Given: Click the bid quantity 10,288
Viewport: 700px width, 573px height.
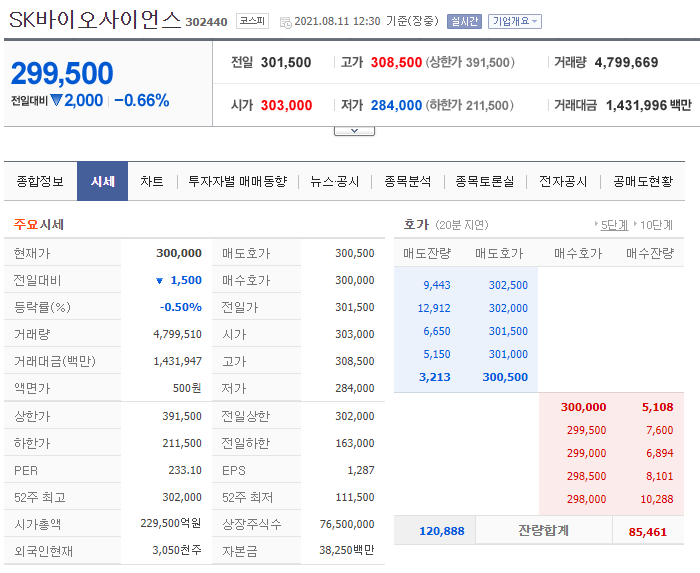Looking at the screenshot, I should (657, 499).
